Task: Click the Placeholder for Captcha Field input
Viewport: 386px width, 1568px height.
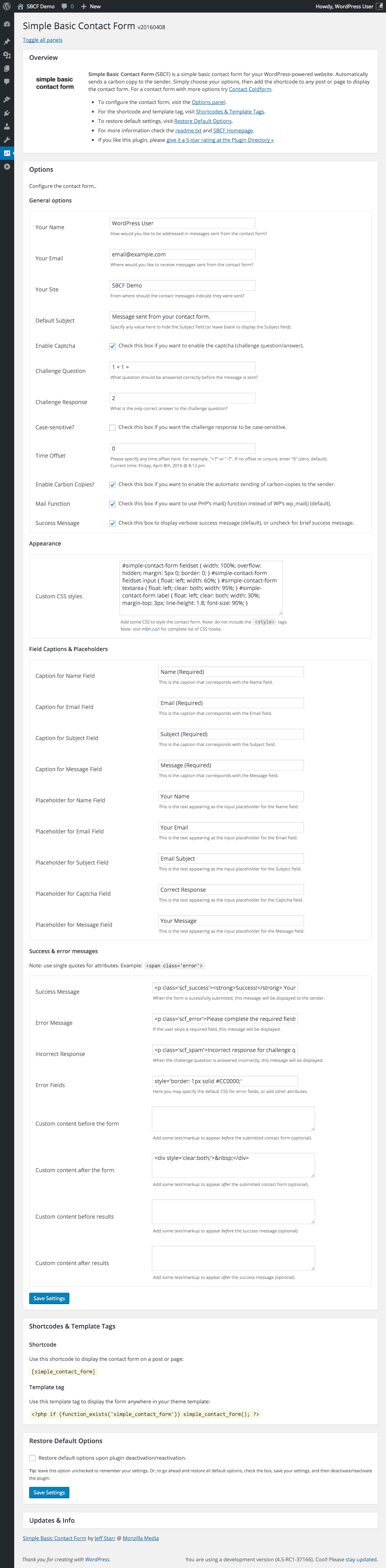Action: click(231, 890)
